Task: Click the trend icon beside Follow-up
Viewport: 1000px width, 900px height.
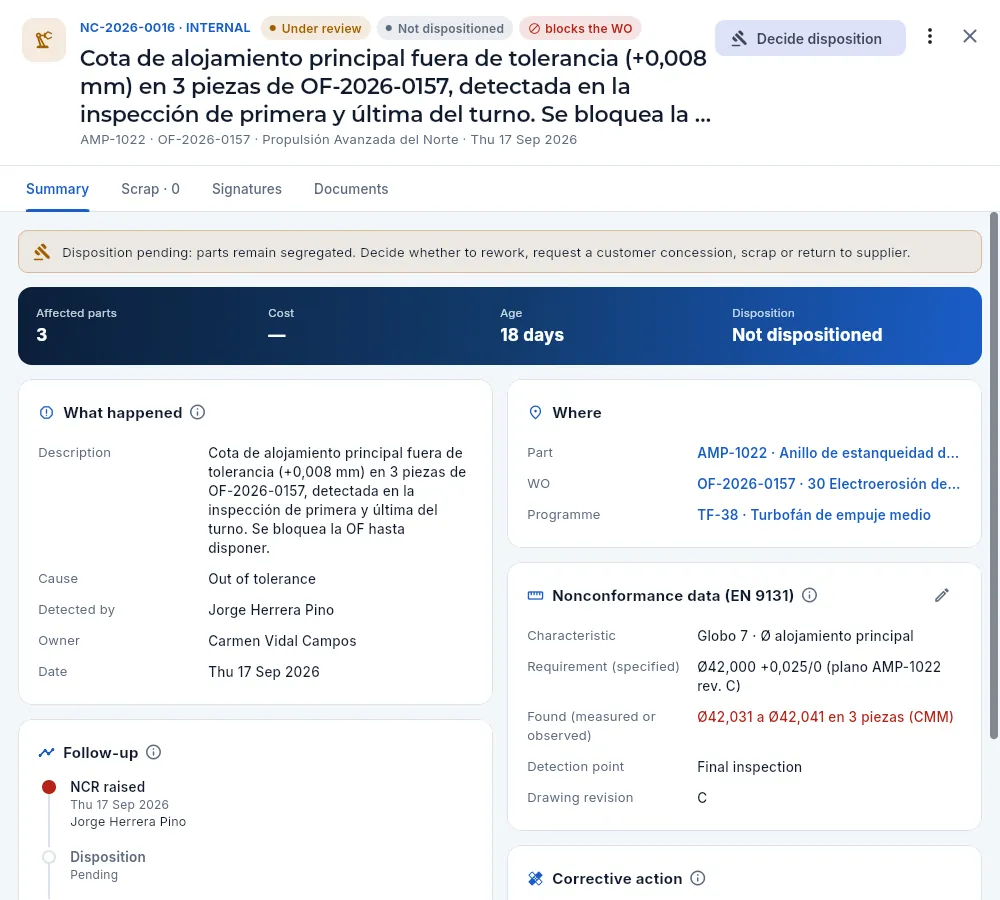Action: pyautogui.click(x=47, y=753)
